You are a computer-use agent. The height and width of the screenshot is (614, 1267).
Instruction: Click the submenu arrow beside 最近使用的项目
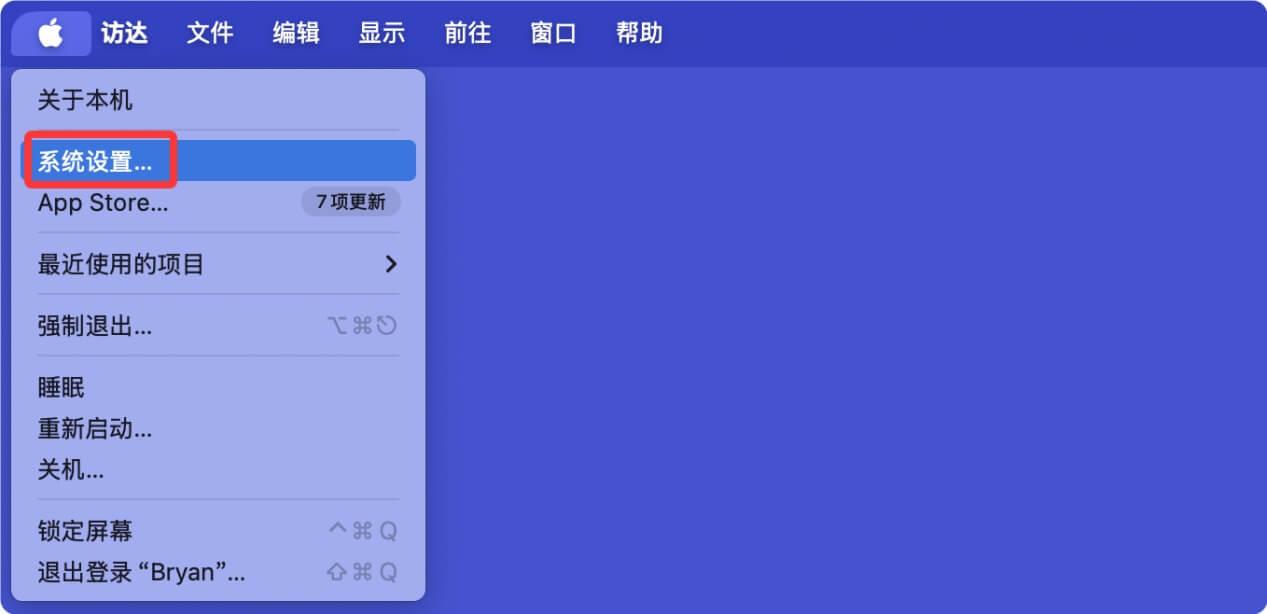pos(390,264)
